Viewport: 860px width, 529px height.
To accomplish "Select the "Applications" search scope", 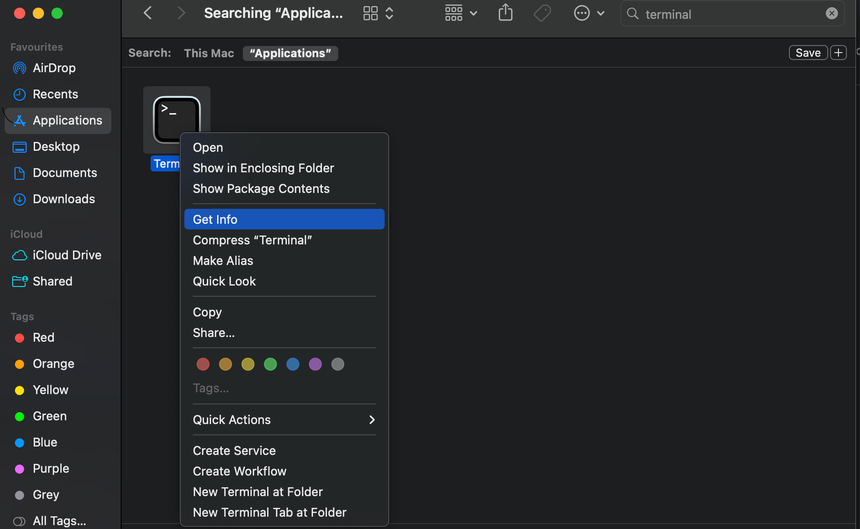I will click(x=293, y=53).
